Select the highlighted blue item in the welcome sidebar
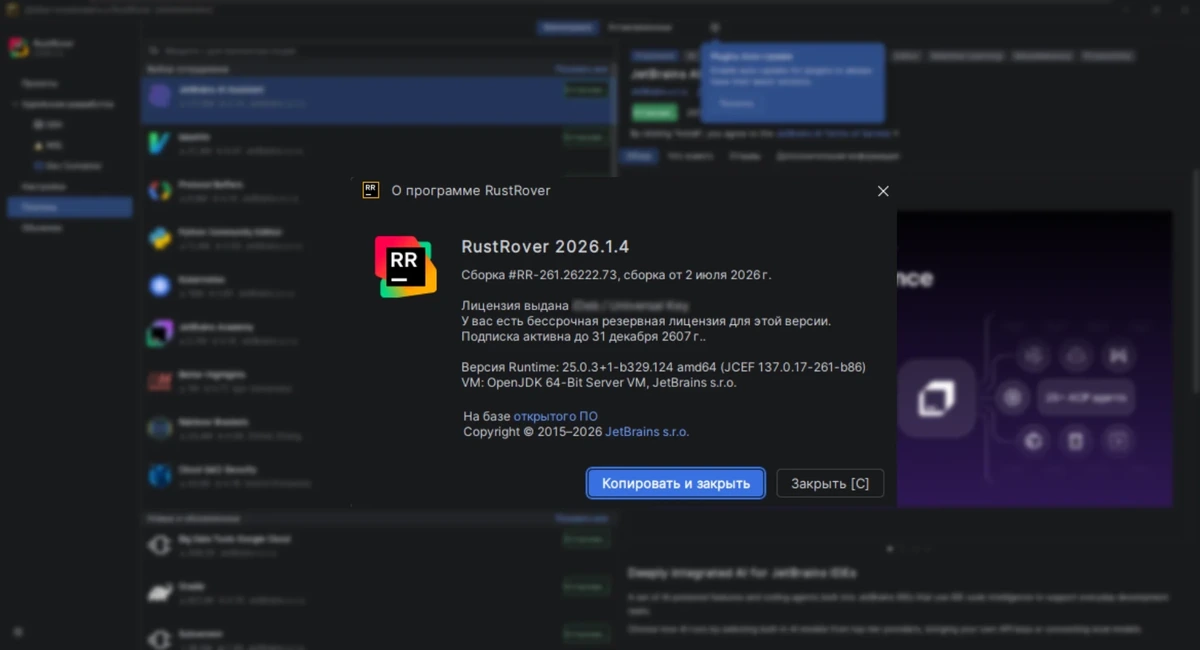This screenshot has height=650, width=1200. point(70,207)
